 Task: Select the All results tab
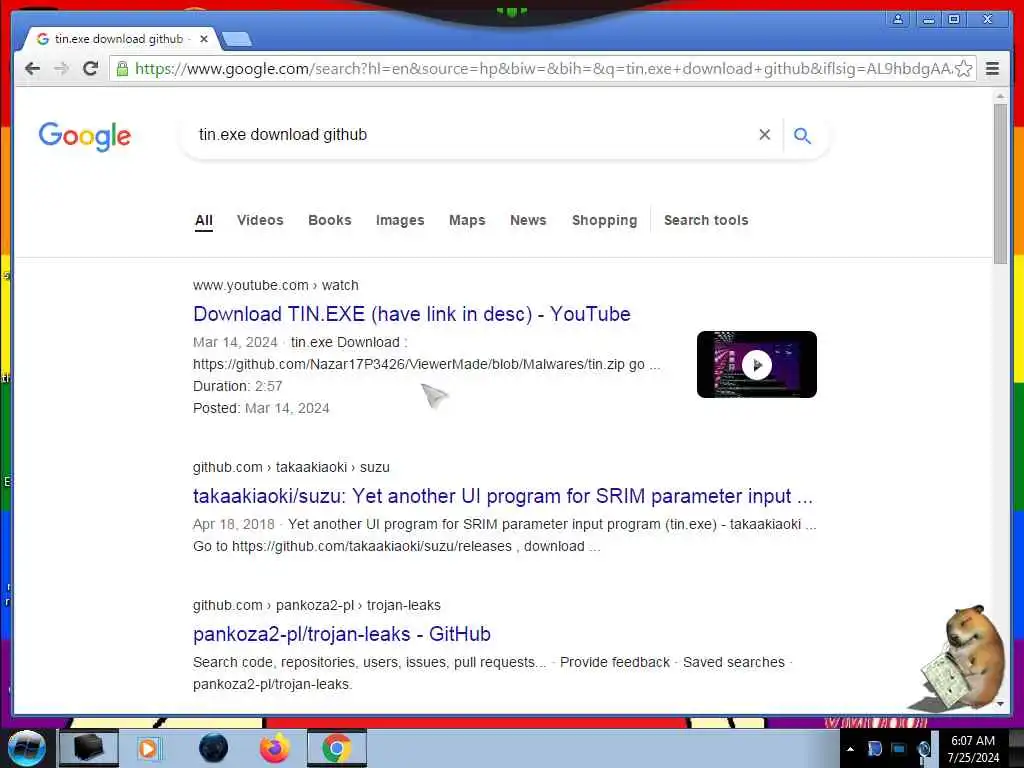click(204, 220)
